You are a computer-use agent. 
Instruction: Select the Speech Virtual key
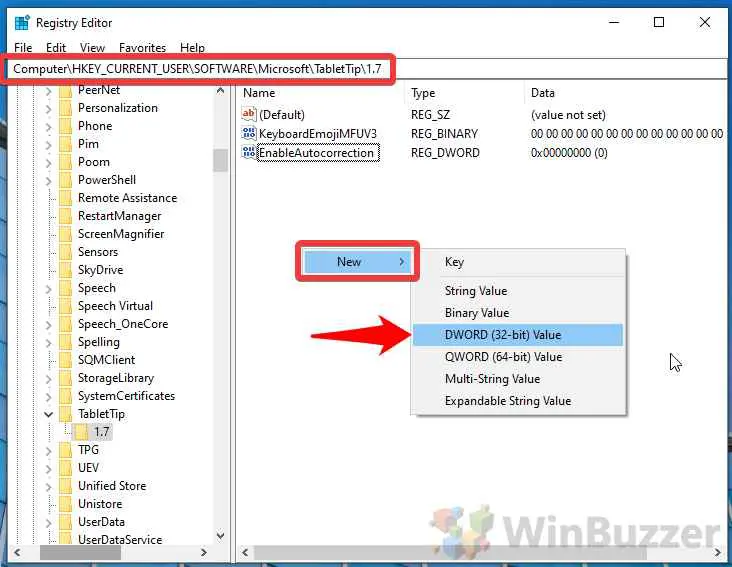115,306
